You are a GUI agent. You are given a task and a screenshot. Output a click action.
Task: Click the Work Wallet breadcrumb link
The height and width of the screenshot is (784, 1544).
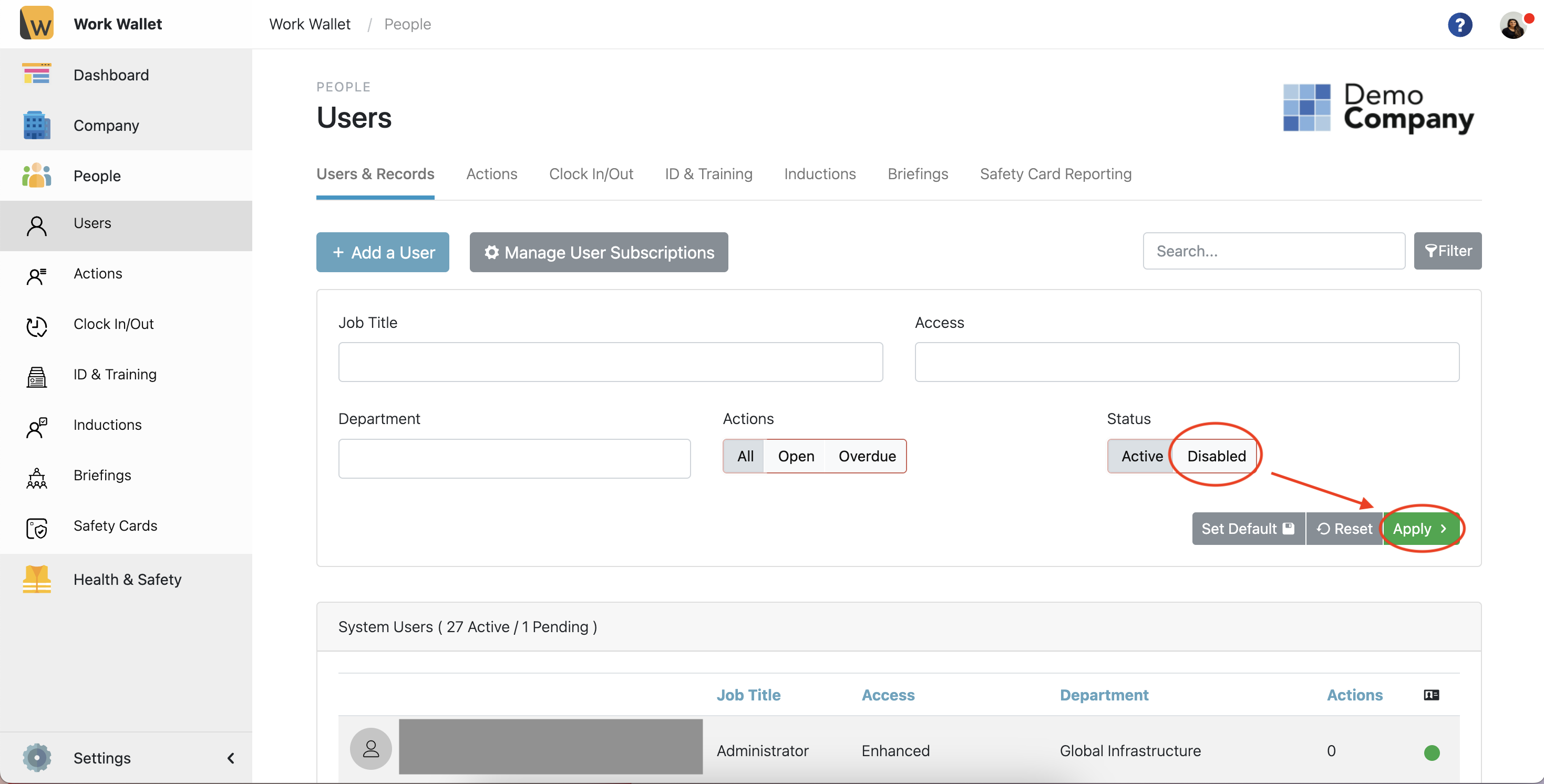[x=310, y=24]
